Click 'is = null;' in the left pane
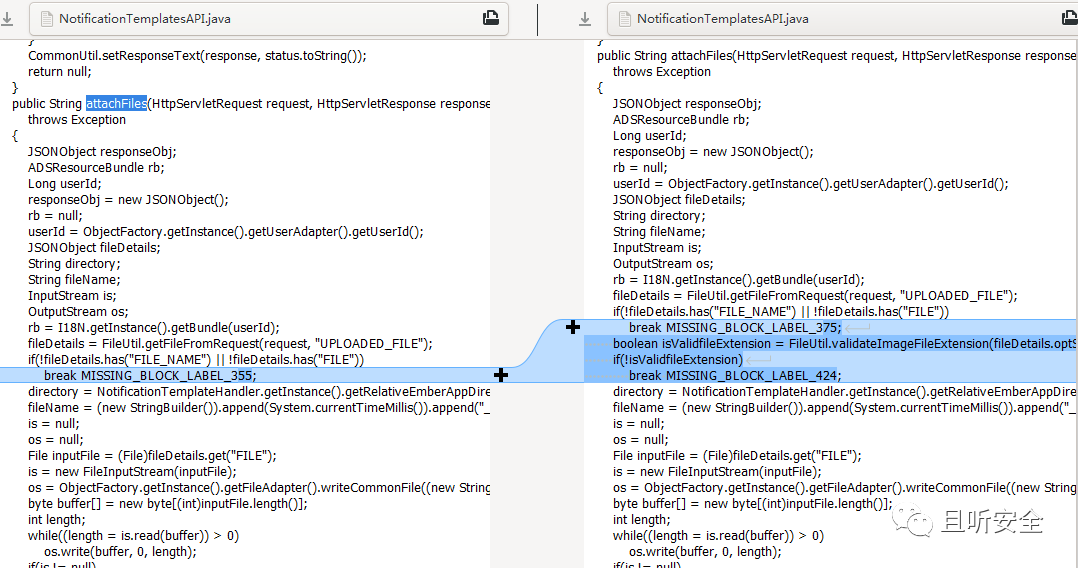 54,424
